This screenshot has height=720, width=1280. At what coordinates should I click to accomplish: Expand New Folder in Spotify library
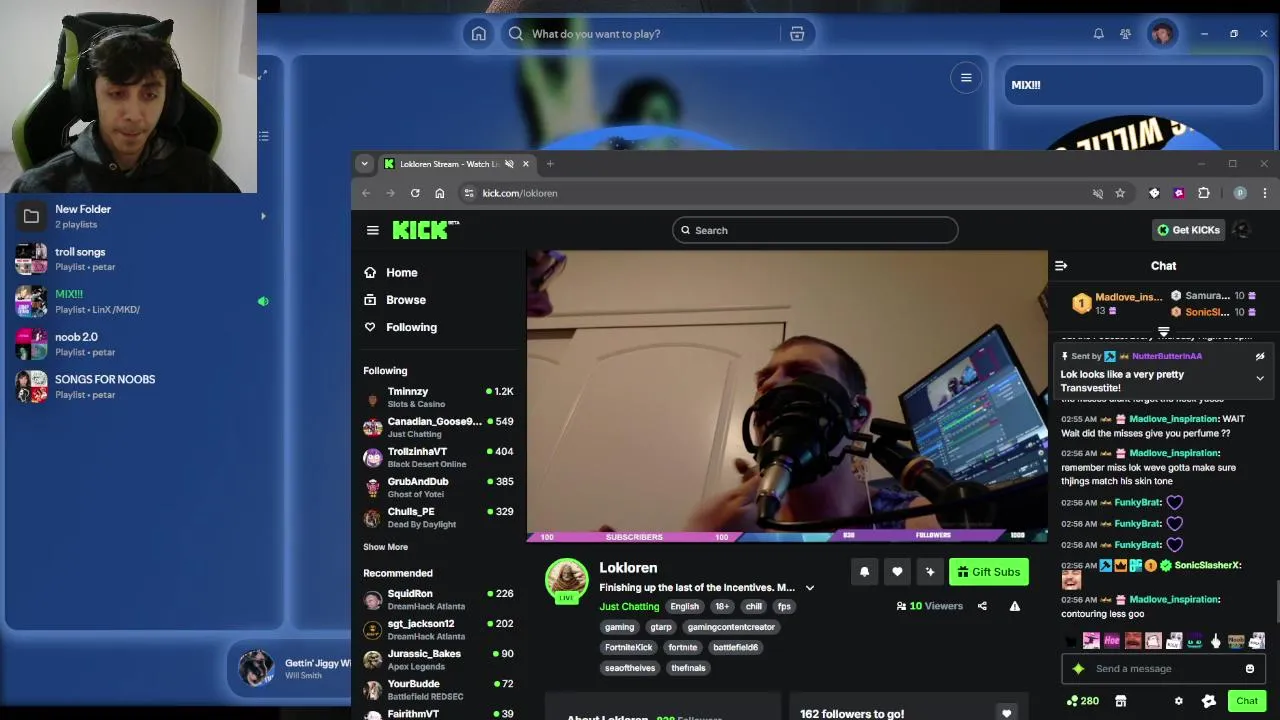tap(263, 216)
